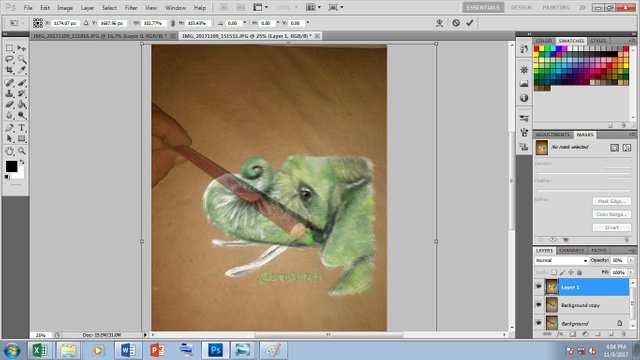Image resolution: width=640 pixels, height=360 pixels.
Task: Hide the Background copy layer
Action: (539, 305)
